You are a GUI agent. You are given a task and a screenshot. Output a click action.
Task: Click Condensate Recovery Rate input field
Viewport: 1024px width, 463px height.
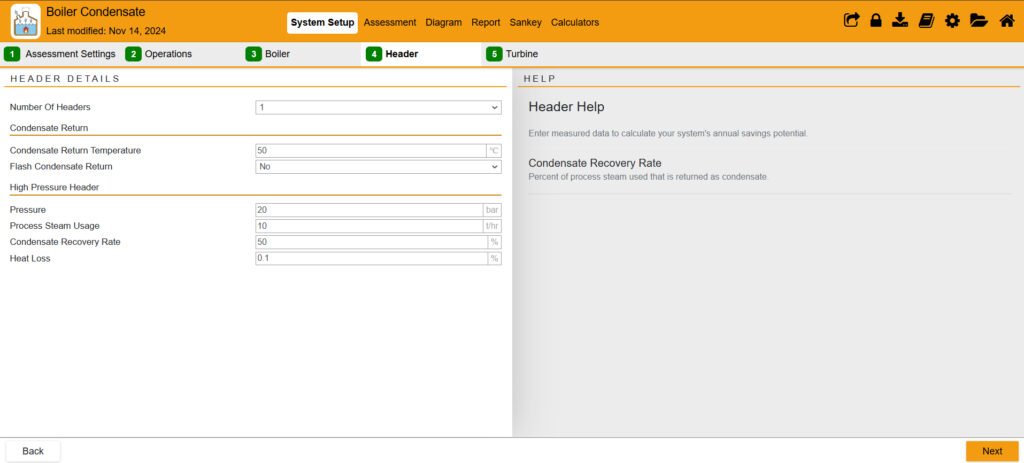click(x=371, y=242)
